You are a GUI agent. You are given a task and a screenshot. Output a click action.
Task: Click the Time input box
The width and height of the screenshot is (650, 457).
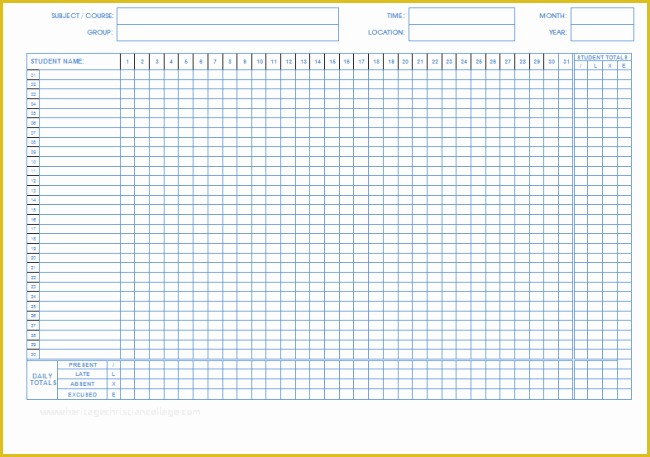tap(461, 16)
